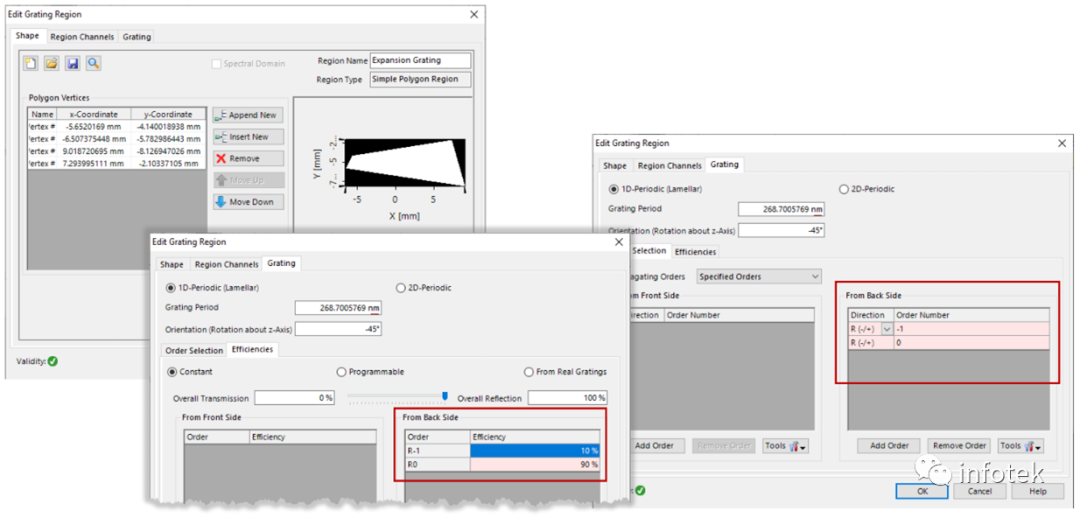The image size is (1080, 518).
Task: Click Orientation -45° field in right window
Action: tap(781, 231)
